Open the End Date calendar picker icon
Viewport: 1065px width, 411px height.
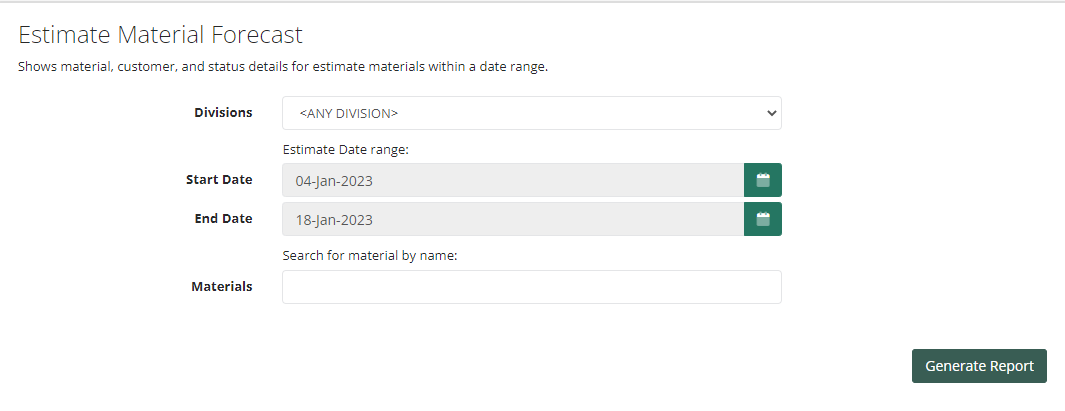(763, 219)
